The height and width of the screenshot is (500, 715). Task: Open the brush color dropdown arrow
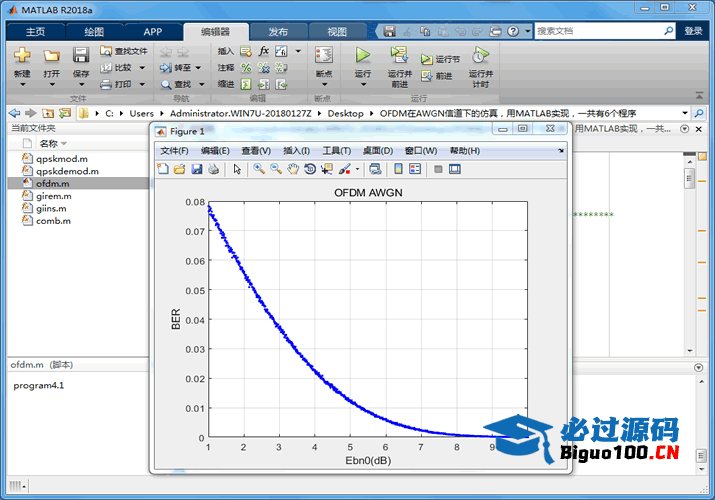coord(357,169)
